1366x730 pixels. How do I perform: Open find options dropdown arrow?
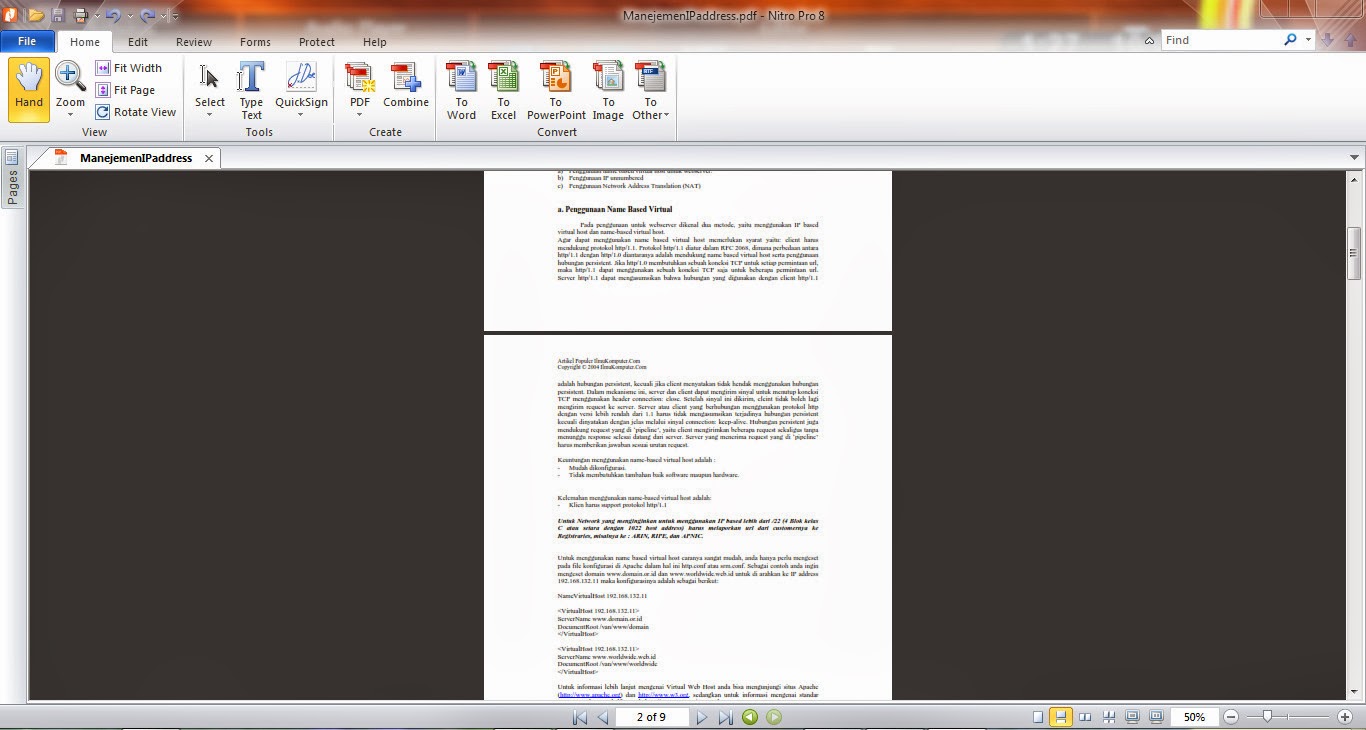(1308, 40)
